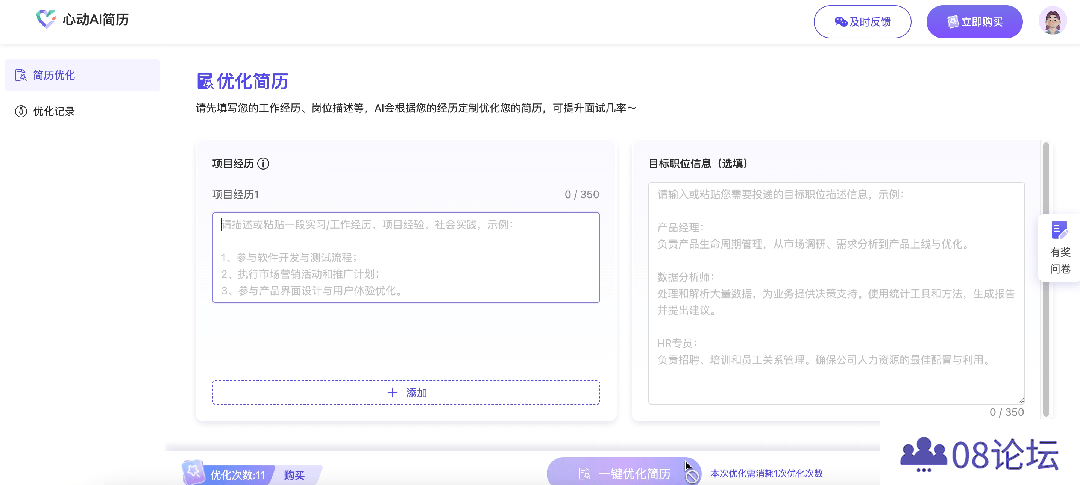The width and height of the screenshot is (1080, 485).
Task: Open the user avatar profile
Action: tap(1052, 21)
